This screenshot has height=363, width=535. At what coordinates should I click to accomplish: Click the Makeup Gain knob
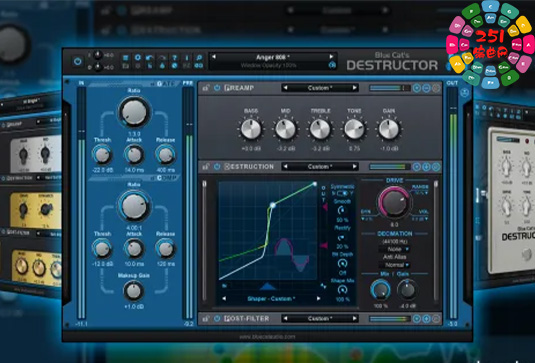pyautogui.click(x=133, y=291)
